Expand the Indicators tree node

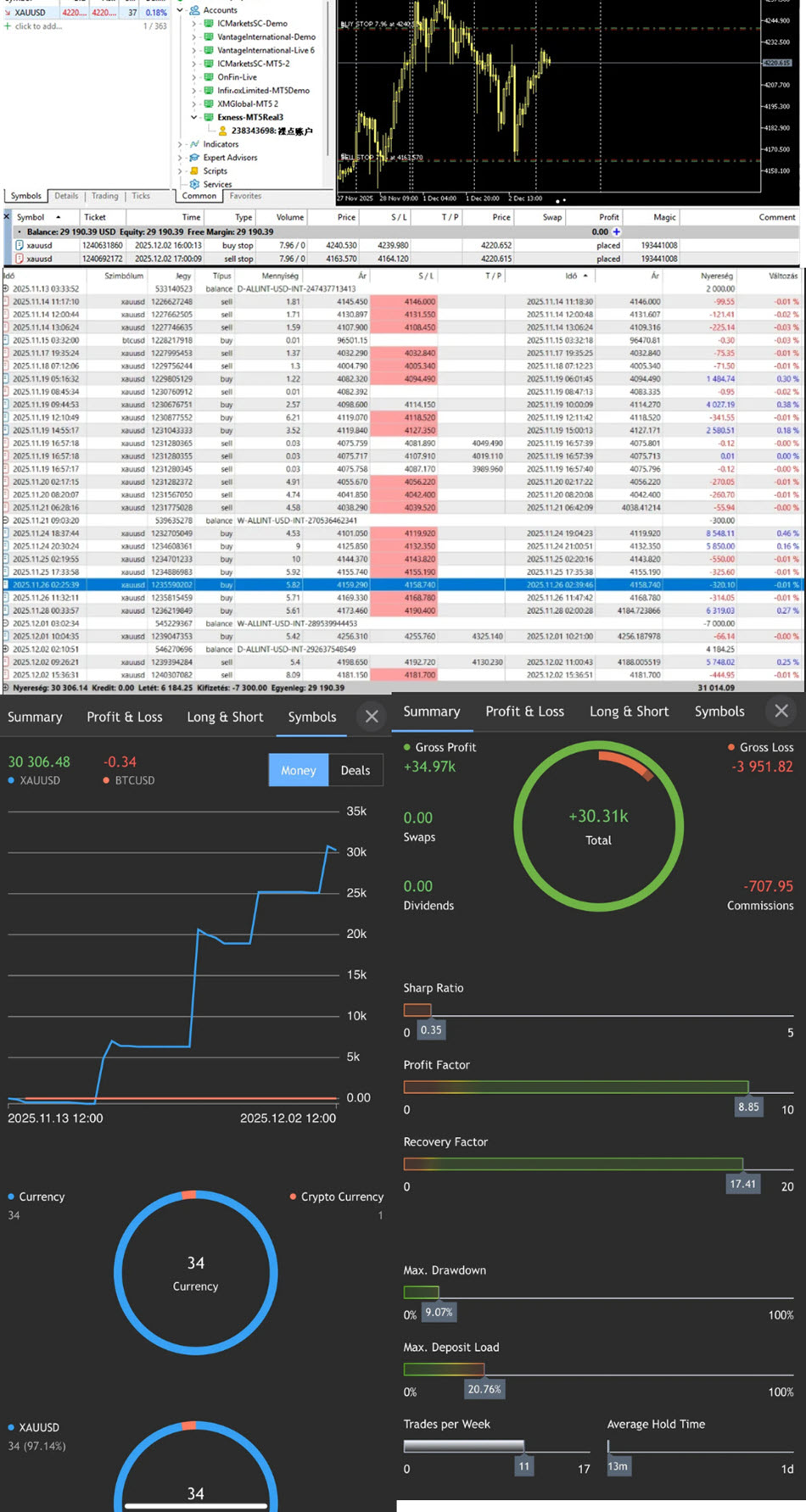pyautogui.click(x=181, y=144)
